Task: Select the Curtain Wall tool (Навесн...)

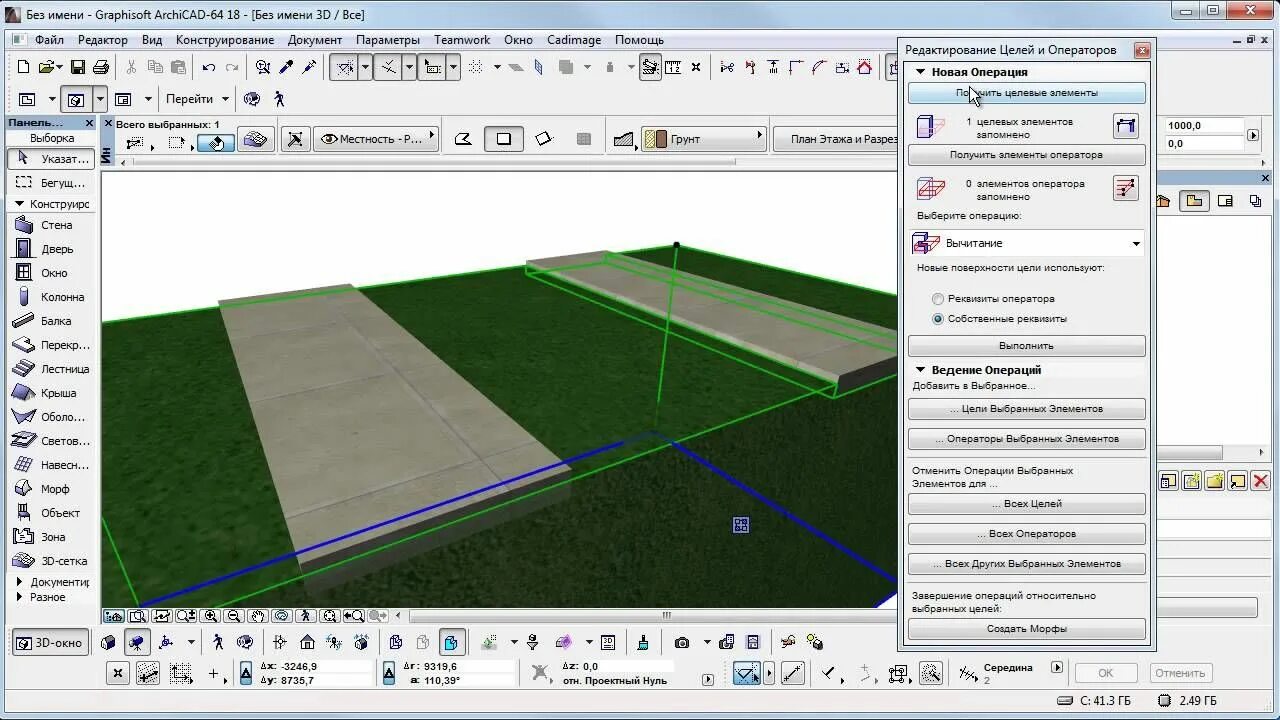Action: pyautogui.click(x=52, y=465)
